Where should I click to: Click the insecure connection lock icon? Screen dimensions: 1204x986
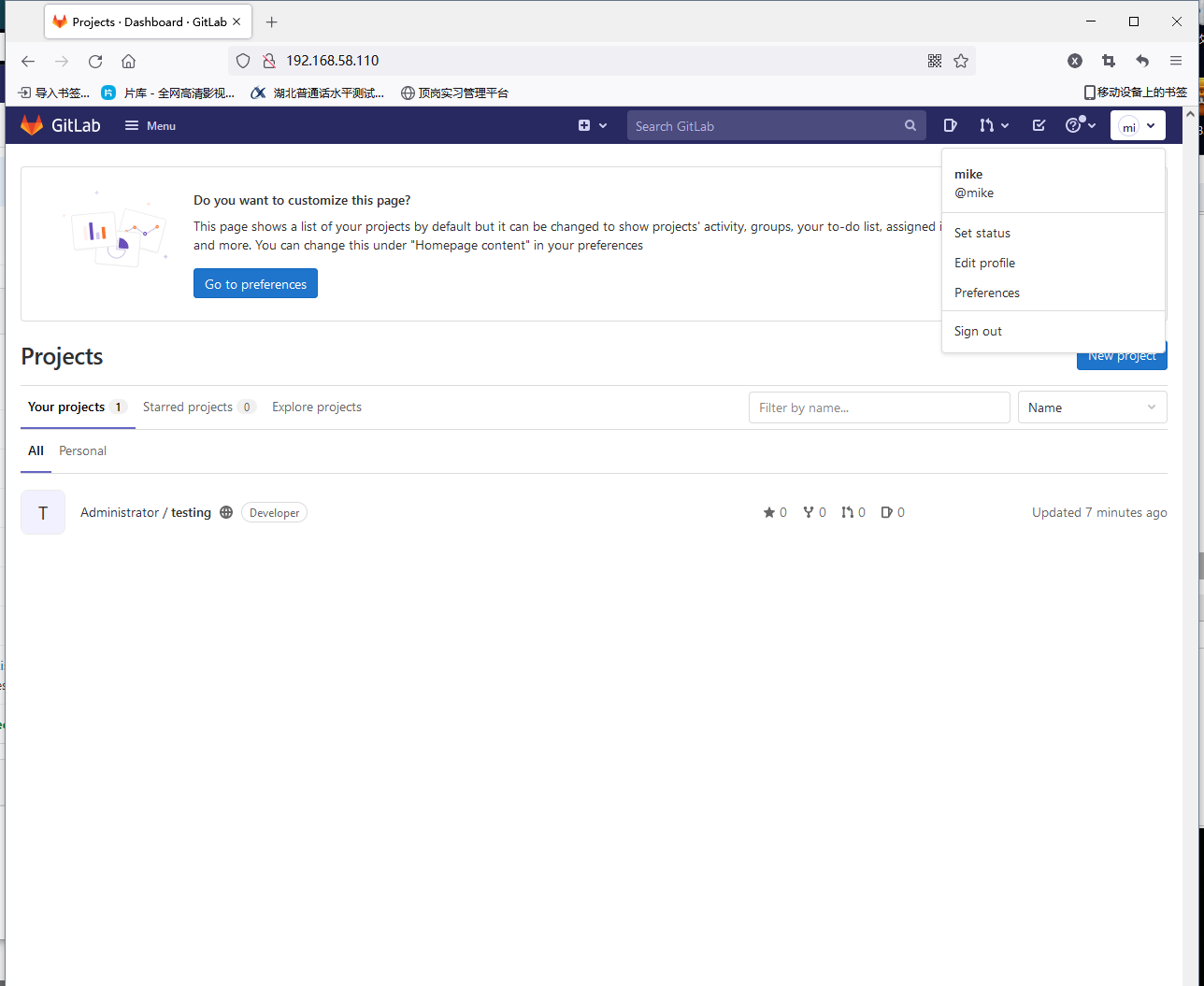pos(268,61)
